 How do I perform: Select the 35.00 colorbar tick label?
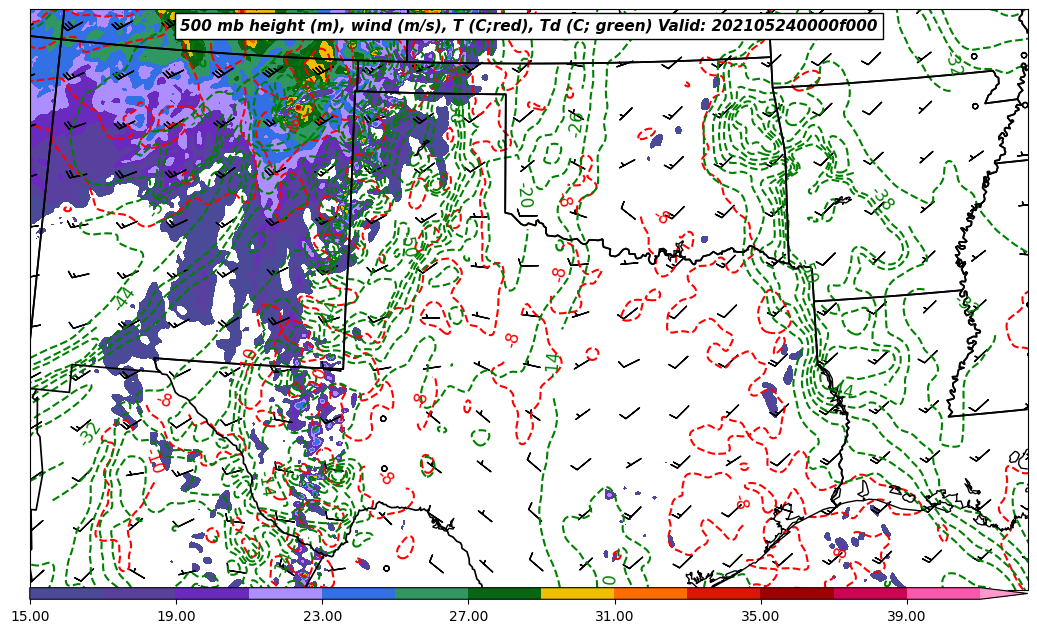pyautogui.click(x=760, y=616)
